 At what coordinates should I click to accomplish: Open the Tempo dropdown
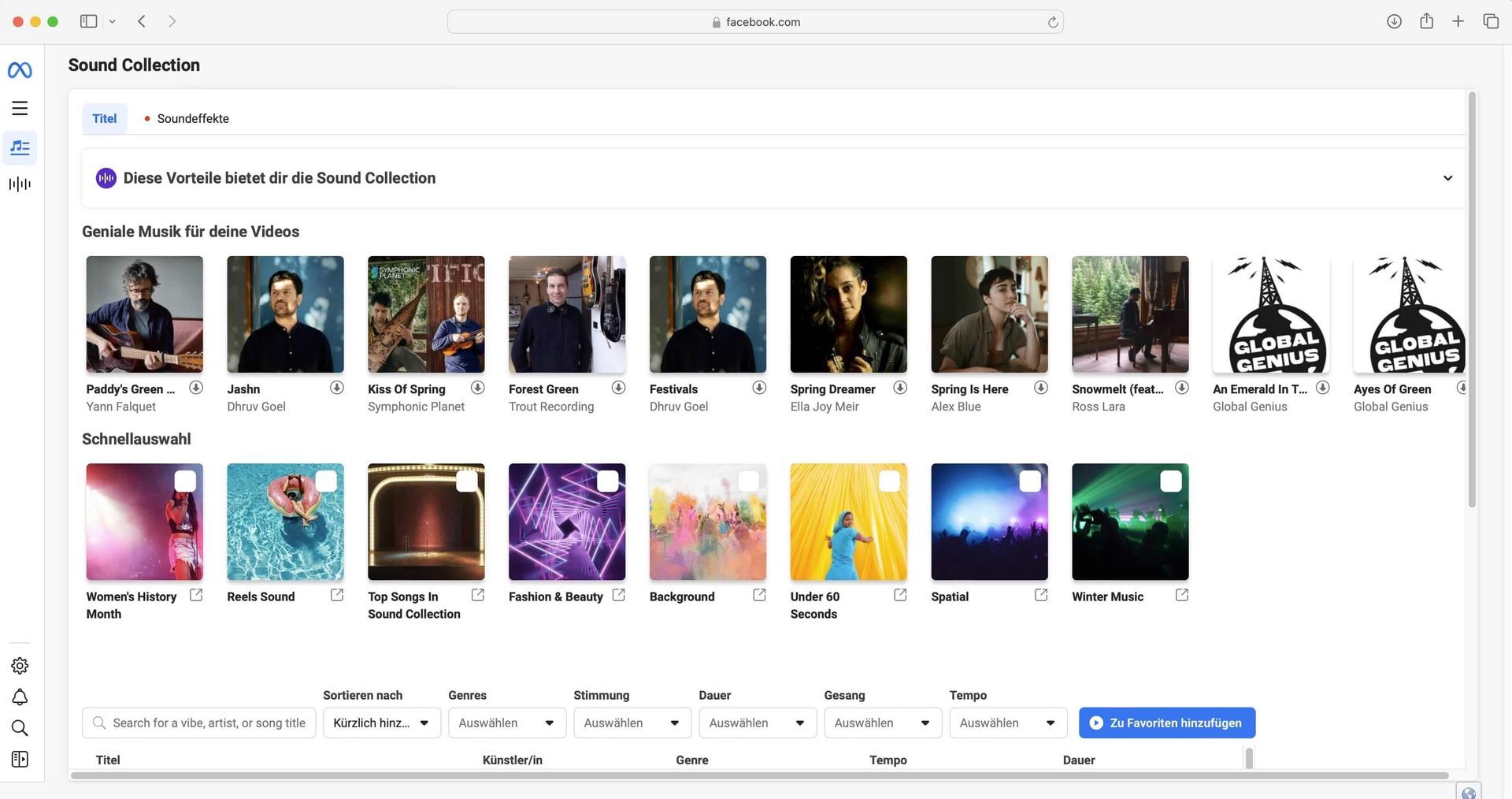[x=1008, y=723]
